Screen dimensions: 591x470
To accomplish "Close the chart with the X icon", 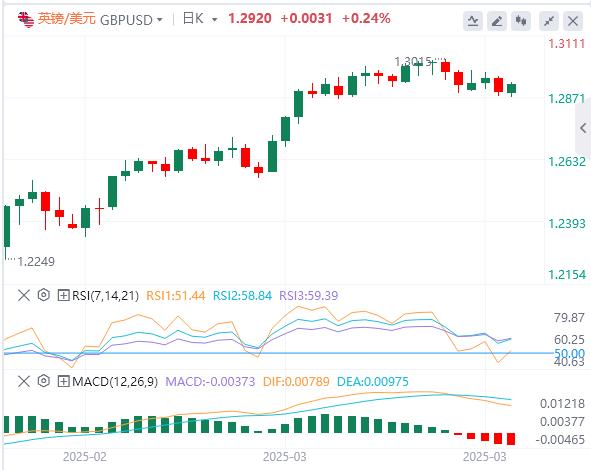I will pyautogui.click(x=573, y=21).
